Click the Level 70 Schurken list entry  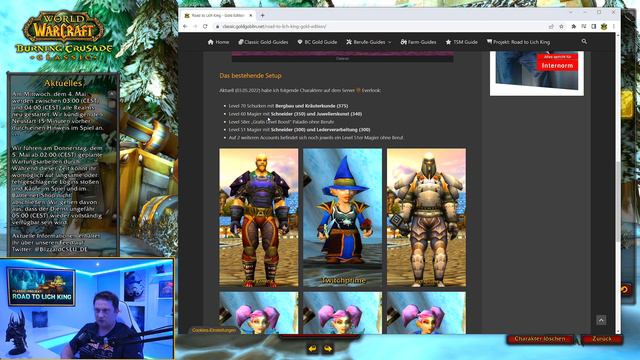coord(288,106)
